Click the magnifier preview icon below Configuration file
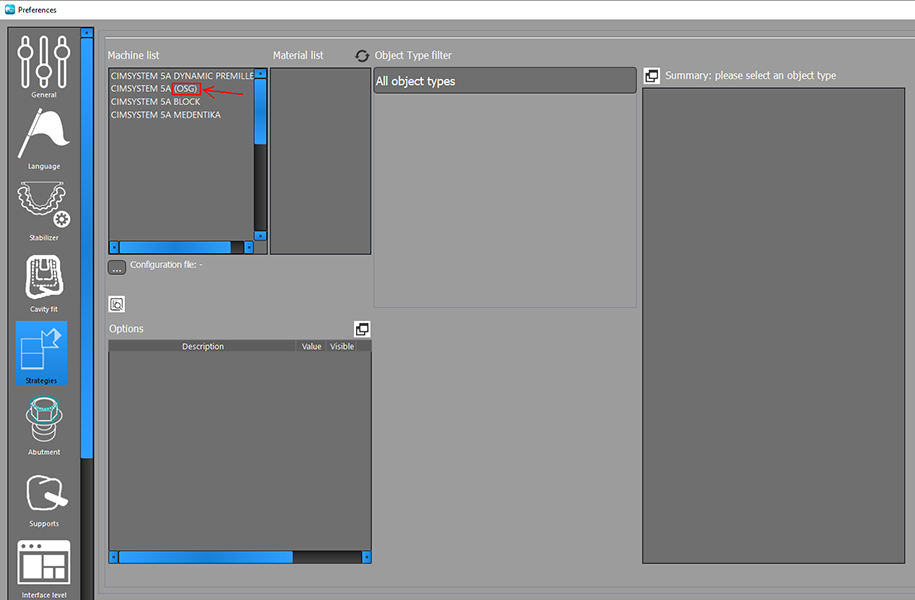Viewport: 915px width, 600px height. click(117, 304)
